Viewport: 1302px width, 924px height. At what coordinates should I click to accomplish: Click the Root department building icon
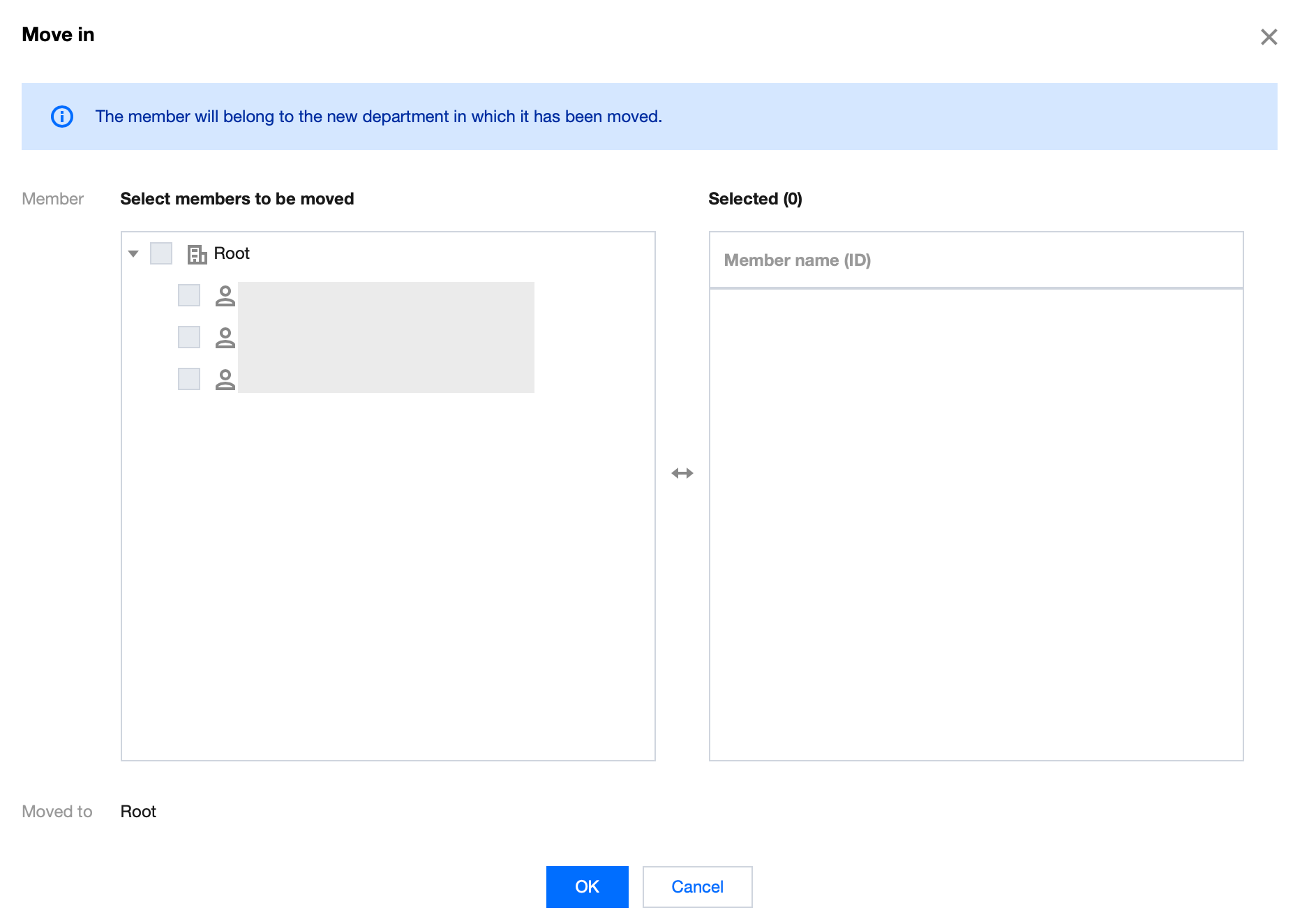pos(197,254)
